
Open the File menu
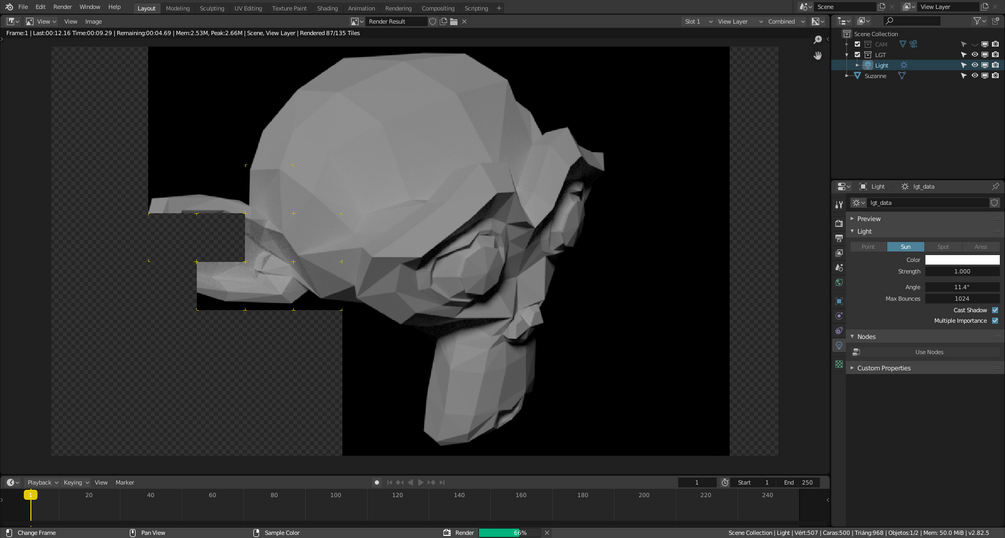pyautogui.click(x=23, y=7)
